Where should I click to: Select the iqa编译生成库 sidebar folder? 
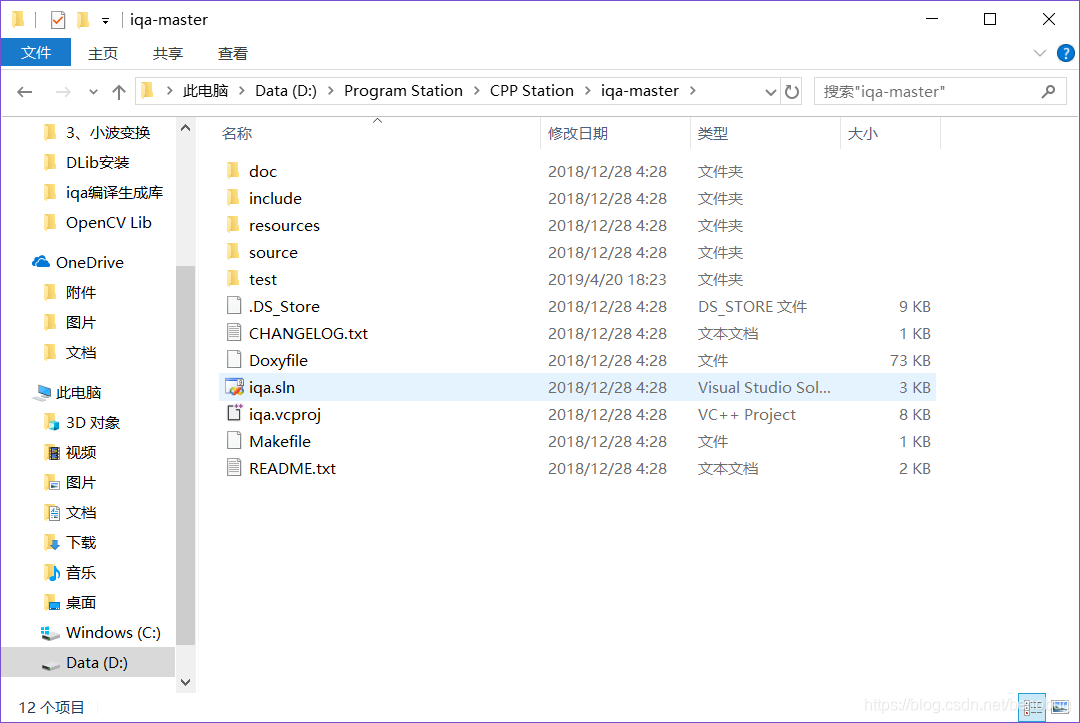coord(114,193)
